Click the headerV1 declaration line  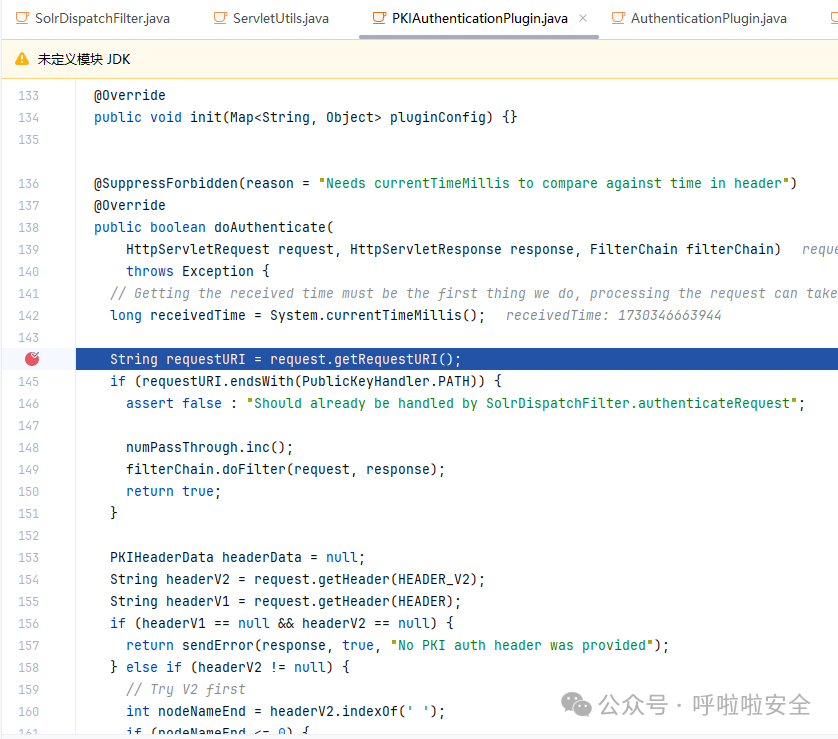[x=285, y=602]
